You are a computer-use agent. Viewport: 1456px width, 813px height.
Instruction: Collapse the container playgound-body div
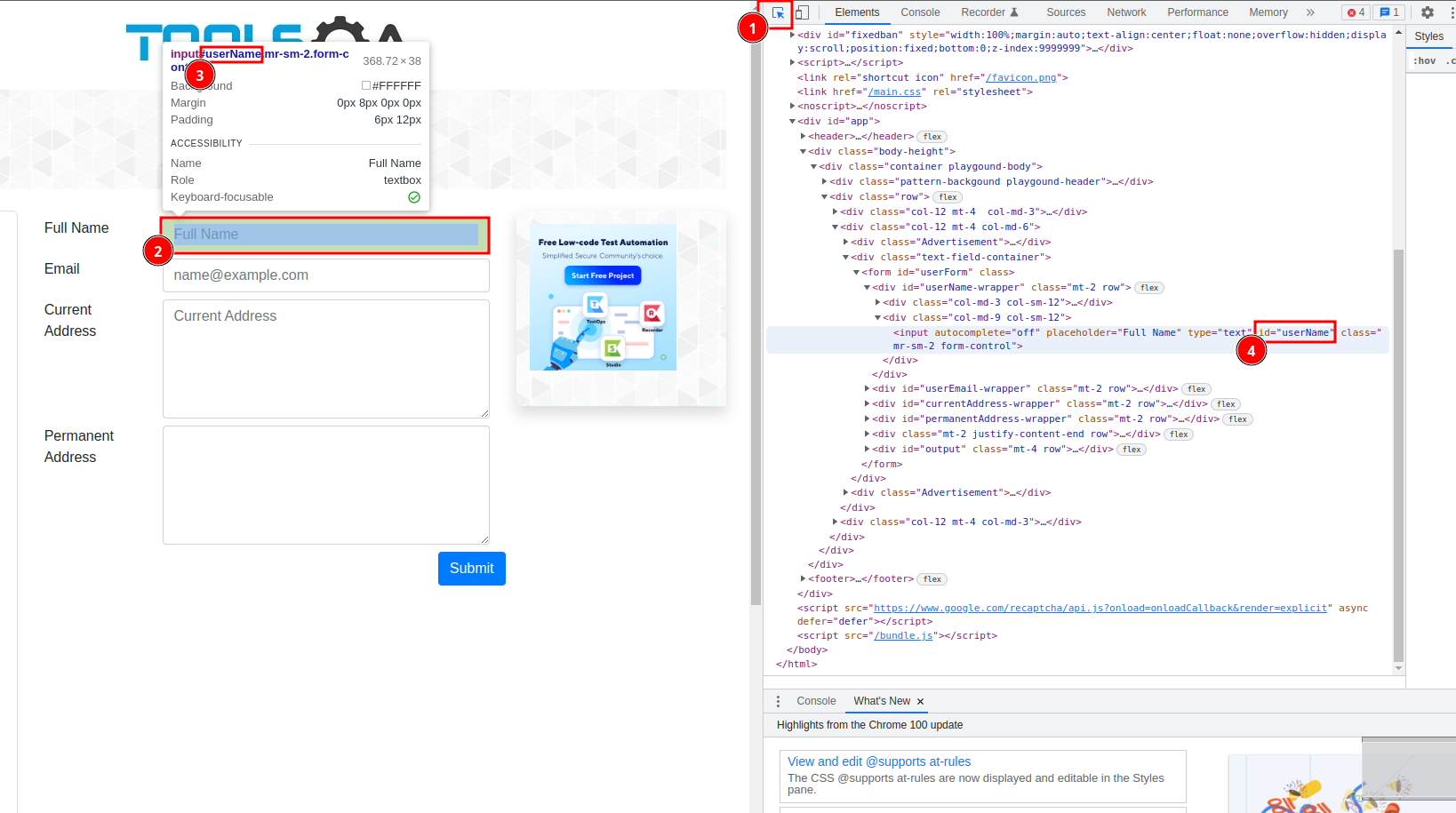813,166
